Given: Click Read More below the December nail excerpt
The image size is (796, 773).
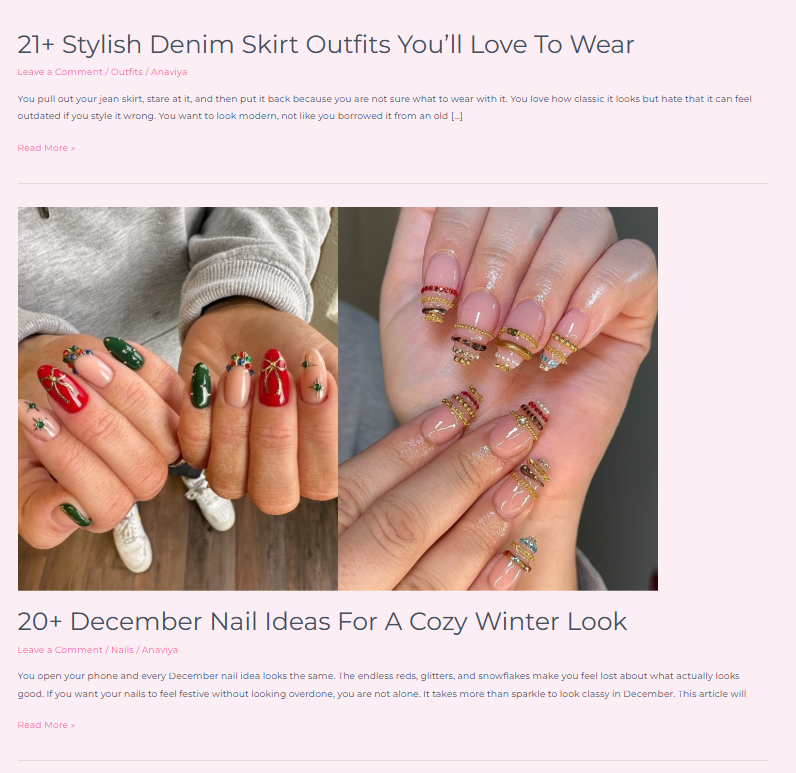Looking at the screenshot, I should point(46,725).
